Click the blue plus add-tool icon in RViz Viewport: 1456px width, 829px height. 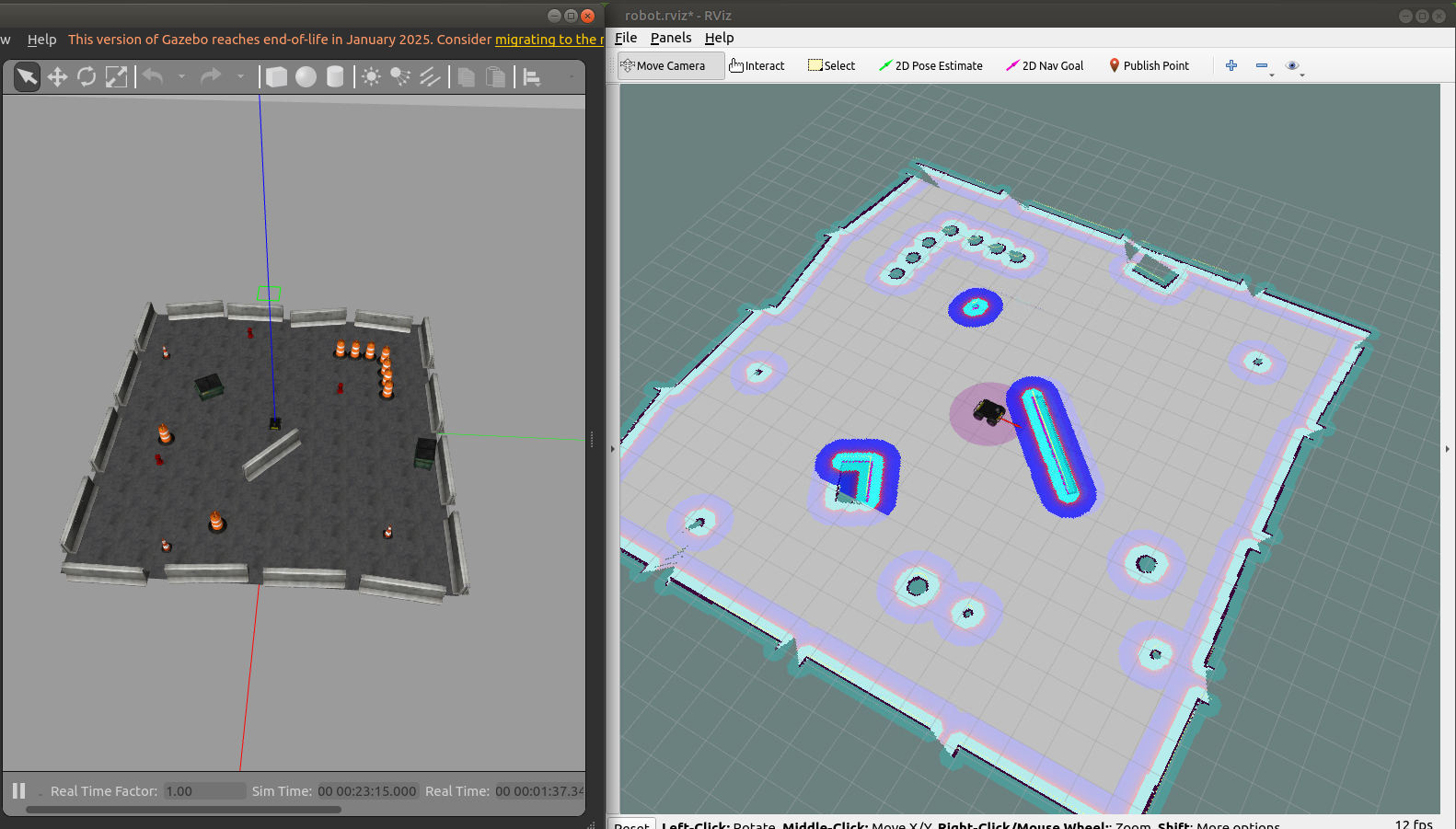pos(1231,65)
